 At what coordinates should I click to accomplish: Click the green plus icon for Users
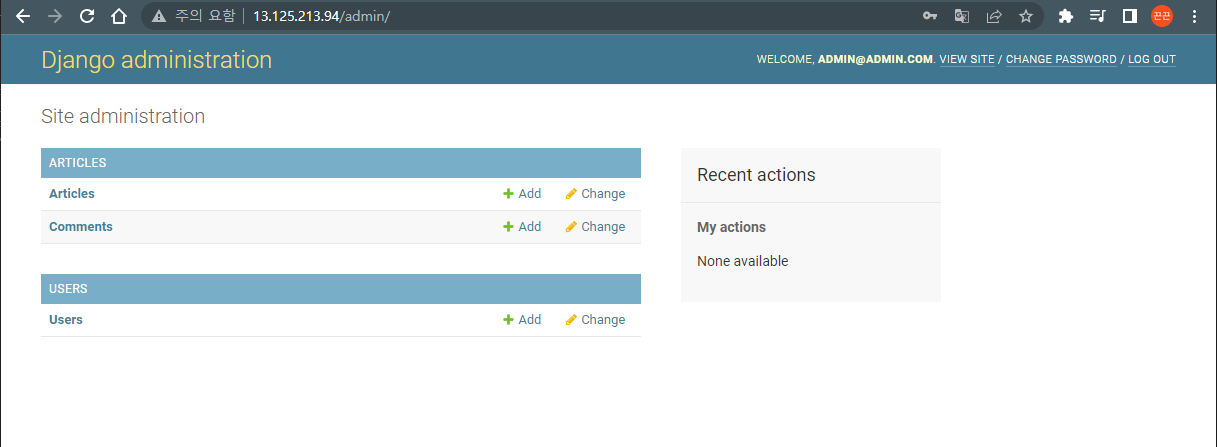508,320
